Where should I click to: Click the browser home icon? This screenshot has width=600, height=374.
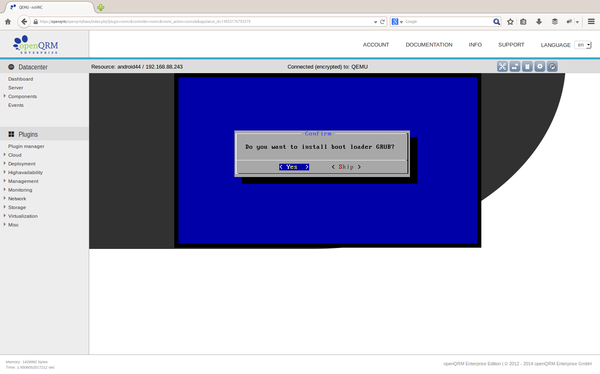tap(8, 22)
